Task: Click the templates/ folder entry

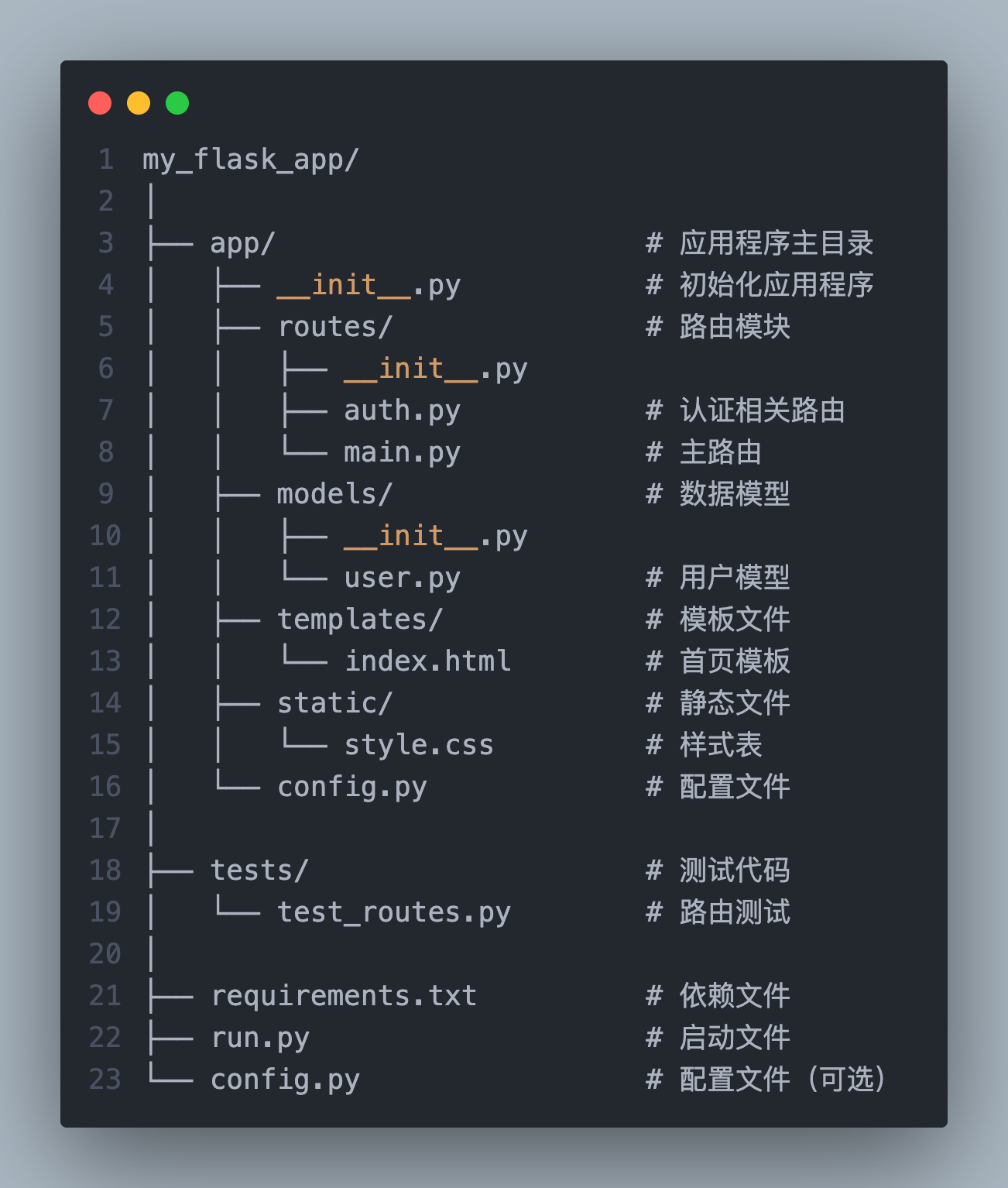Action: pyautogui.click(x=360, y=620)
